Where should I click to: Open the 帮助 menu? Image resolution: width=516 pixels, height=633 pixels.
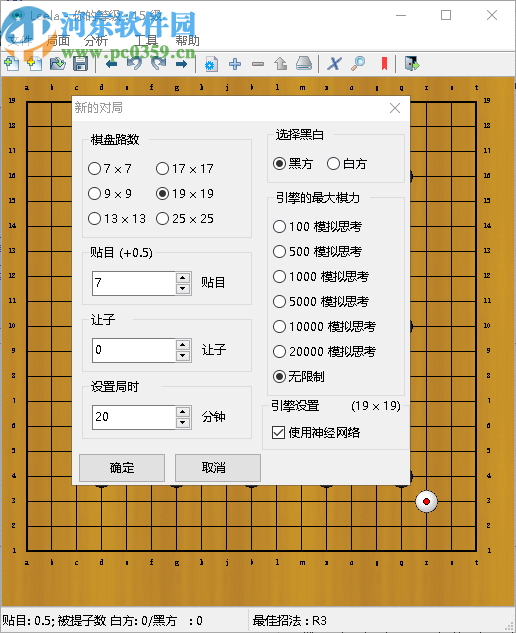pos(187,40)
